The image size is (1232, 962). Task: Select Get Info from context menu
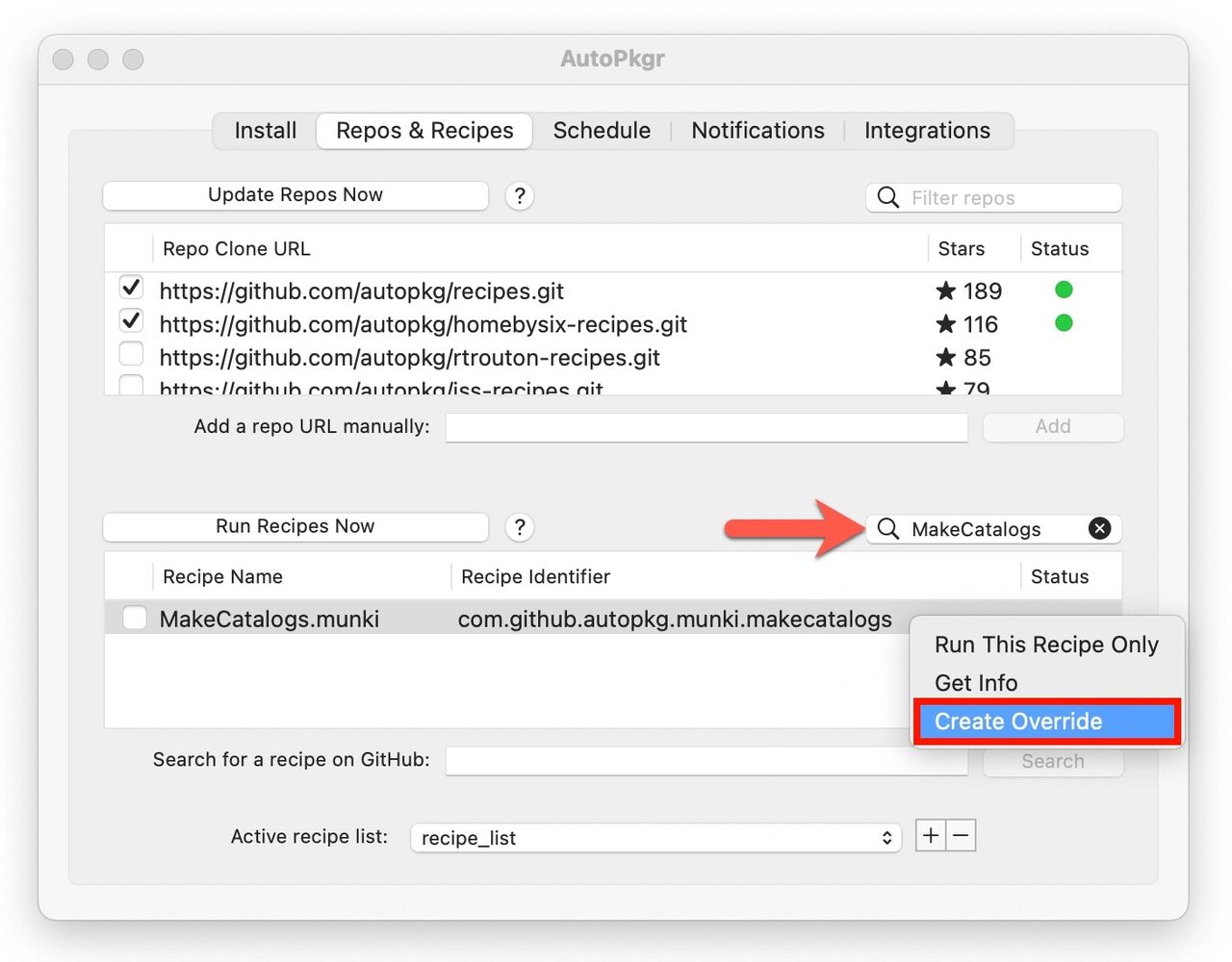pyautogui.click(x=1046, y=683)
